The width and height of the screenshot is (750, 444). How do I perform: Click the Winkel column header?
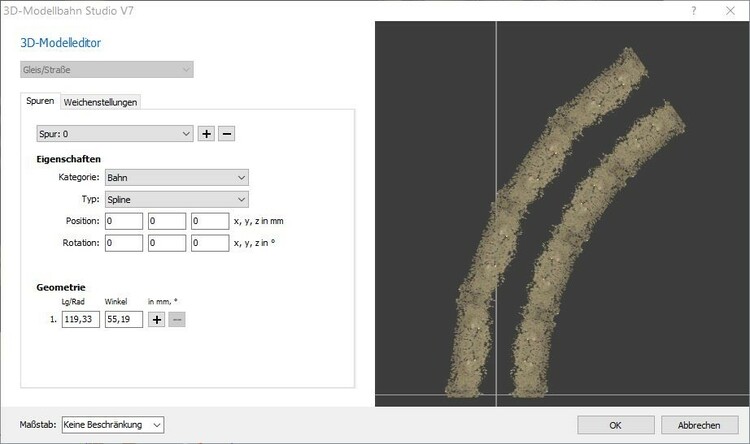point(116,302)
